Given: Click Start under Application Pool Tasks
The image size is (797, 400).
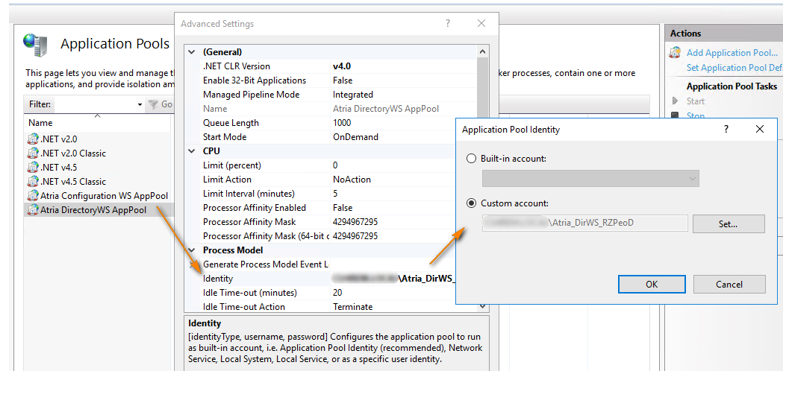Looking at the screenshot, I should 695,101.
